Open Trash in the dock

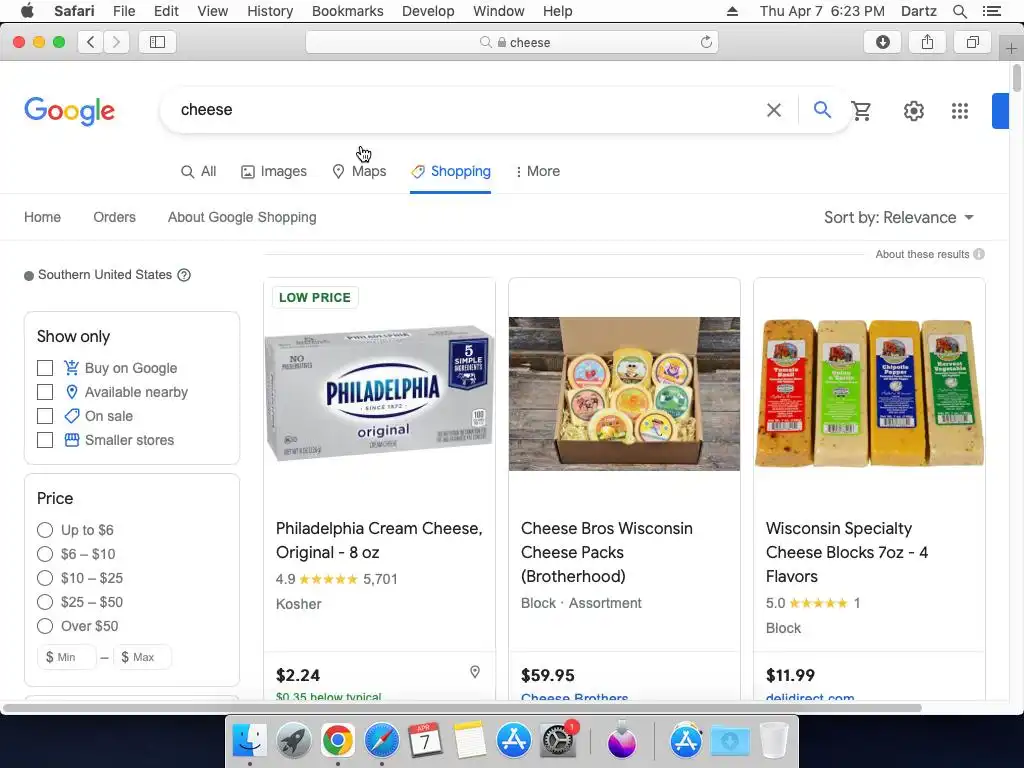tap(774, 741)
